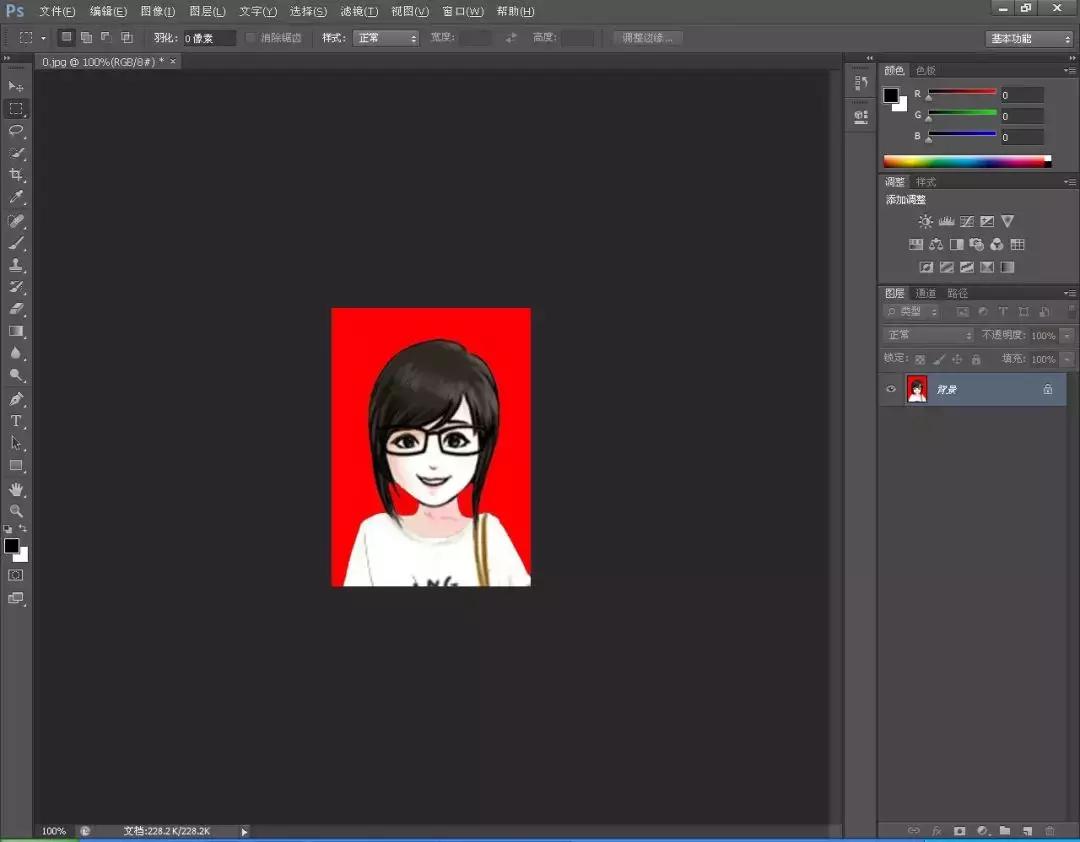Image resolution: width=1080 pixels, height=842 pixels.
Task: Select the Brush tool
Action: [16, 243]
